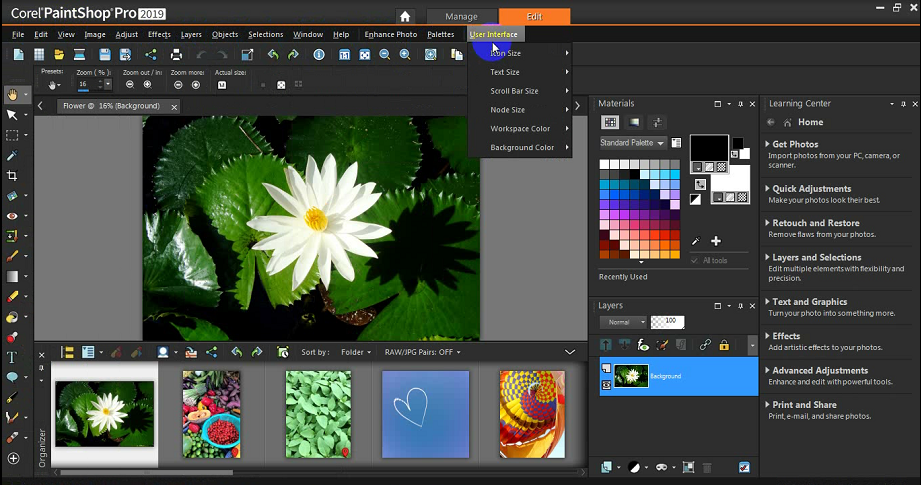The width and height of the screenshot is (921, 485).
Task: Select the Dropper tool in Tools toolbar
Action: [12, 155]
